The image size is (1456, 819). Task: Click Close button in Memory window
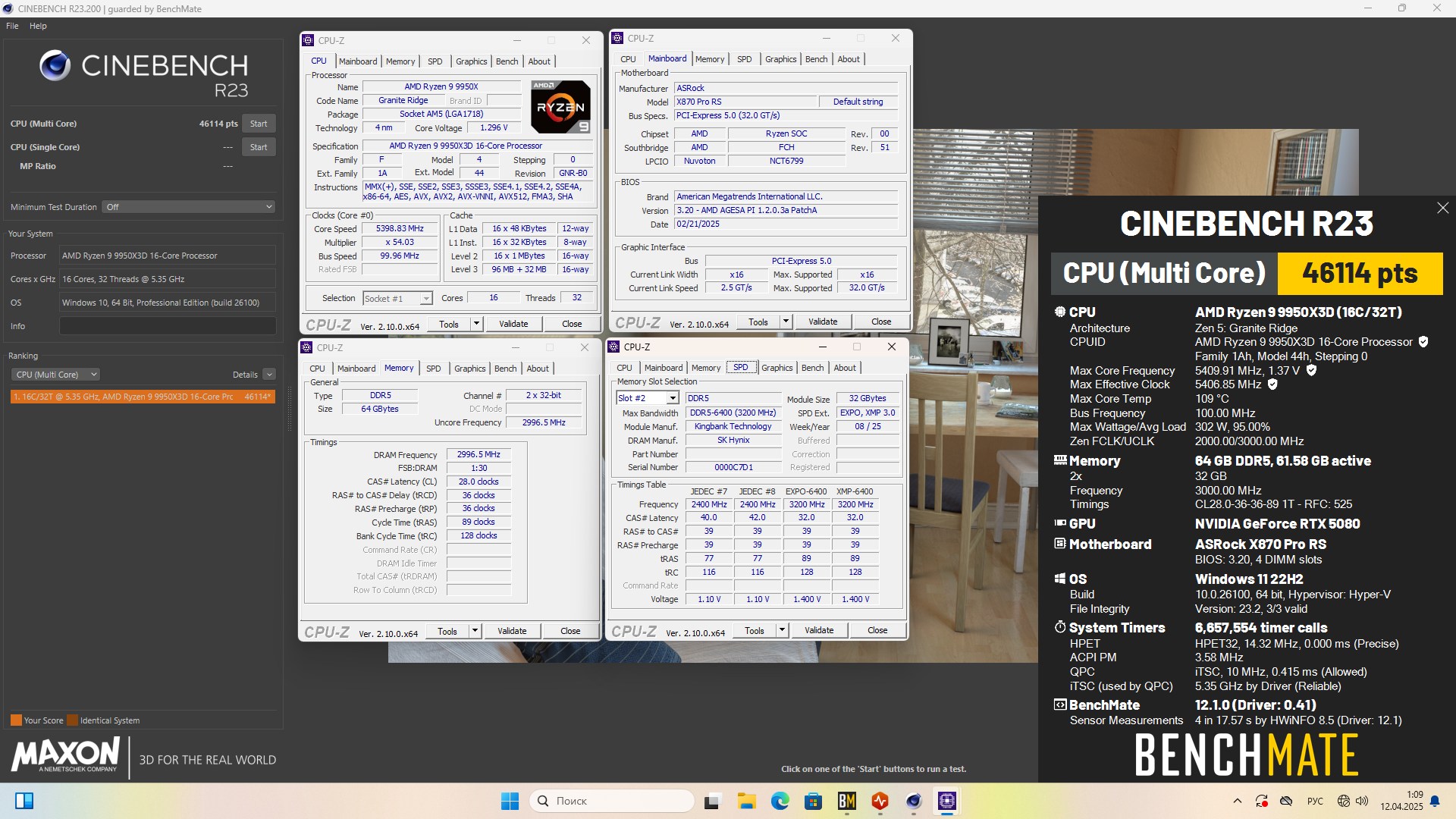pyautogui.click(x=570, y=631)
